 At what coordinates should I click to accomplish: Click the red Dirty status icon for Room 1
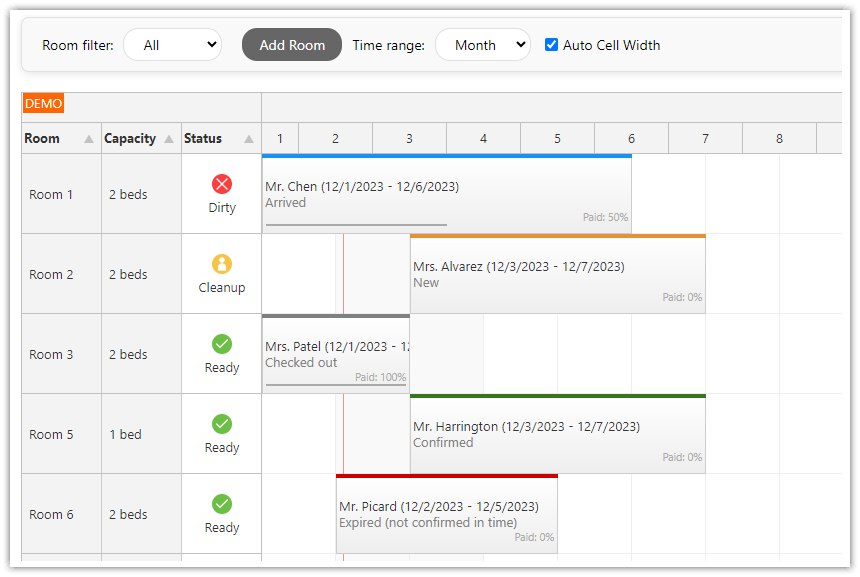pos(222,184)
